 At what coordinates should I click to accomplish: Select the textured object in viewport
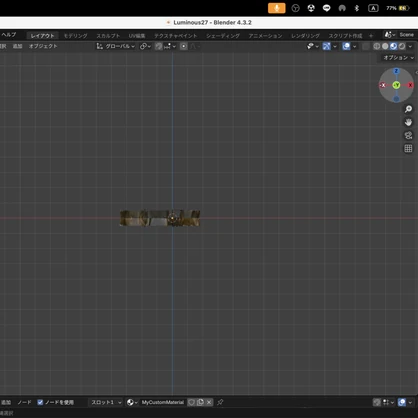click(160, 218)
